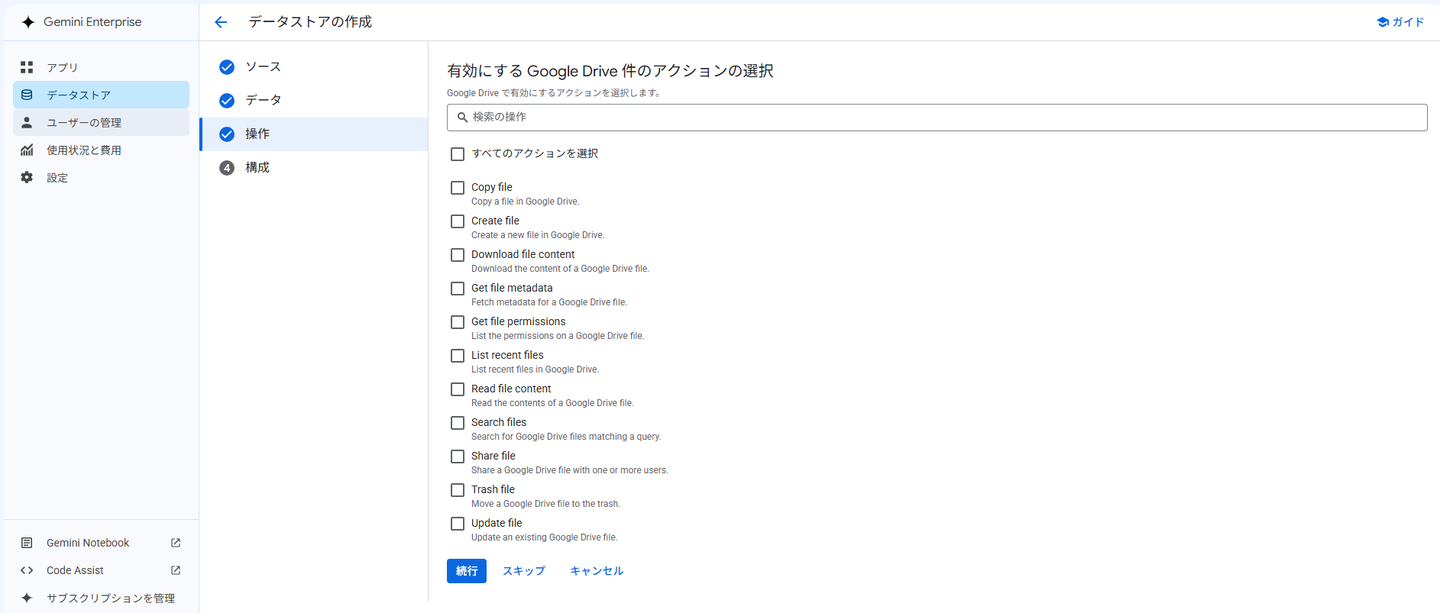The width and height of the screenshot is (1440, 613).
Task: Click the back arrow beside データストアの作成
Action: (221, 22)
